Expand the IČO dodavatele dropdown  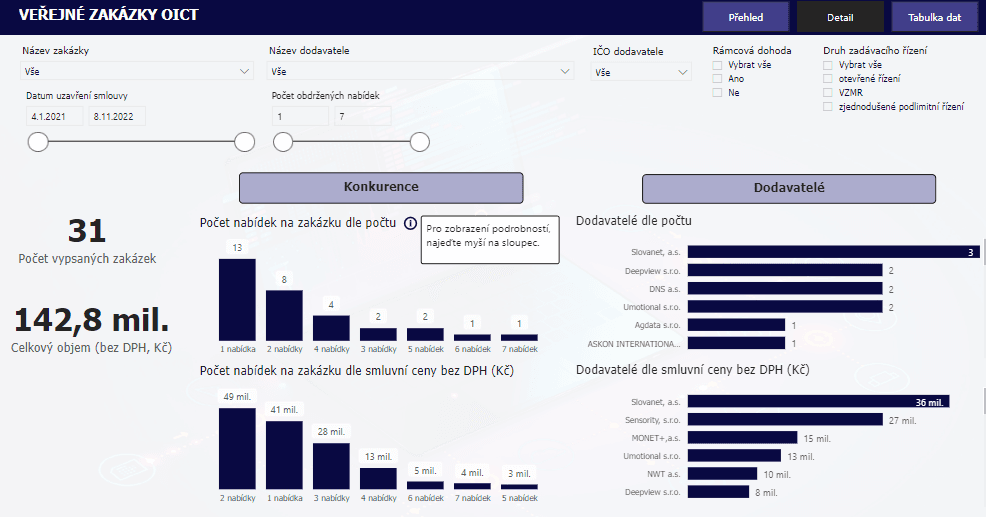click(640, 72)
